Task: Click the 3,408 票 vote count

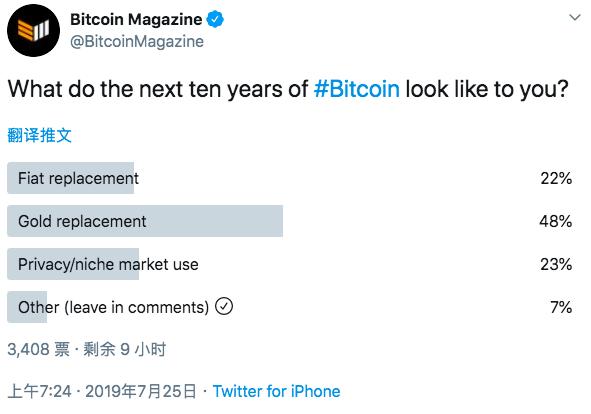Action: (x=39, y=349)
